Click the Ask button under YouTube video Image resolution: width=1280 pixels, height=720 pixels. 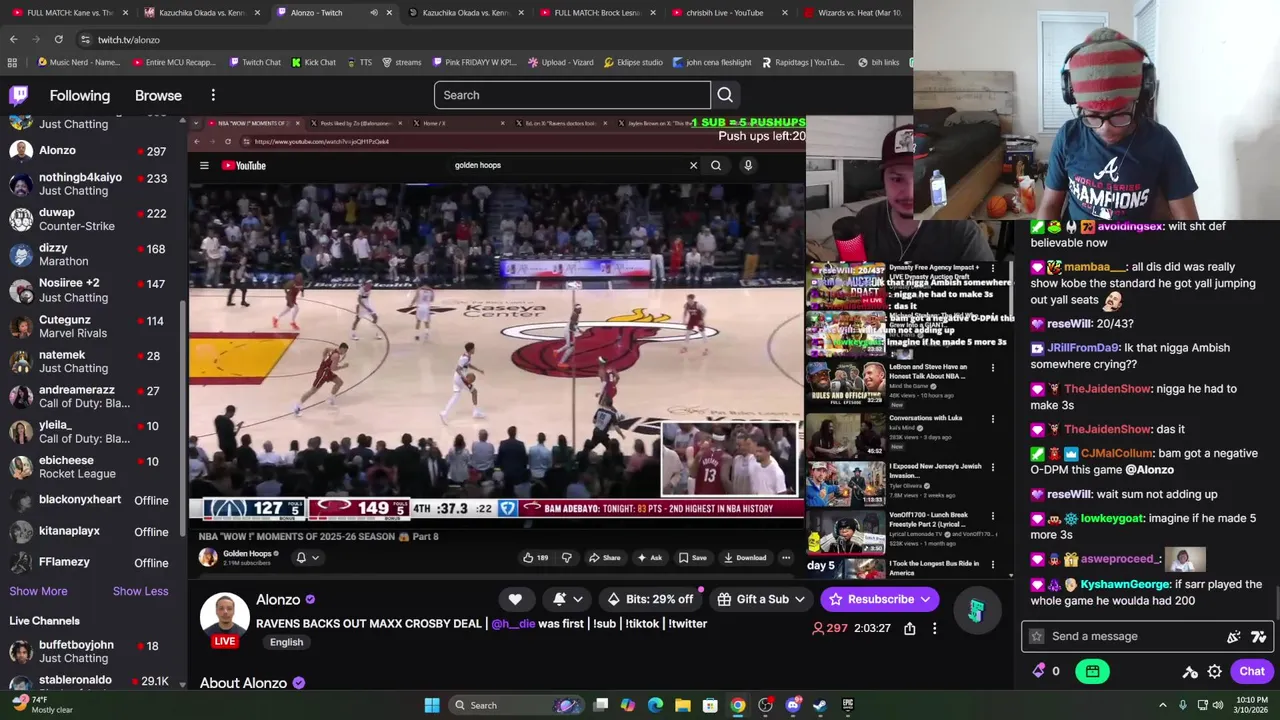[649, 558]
